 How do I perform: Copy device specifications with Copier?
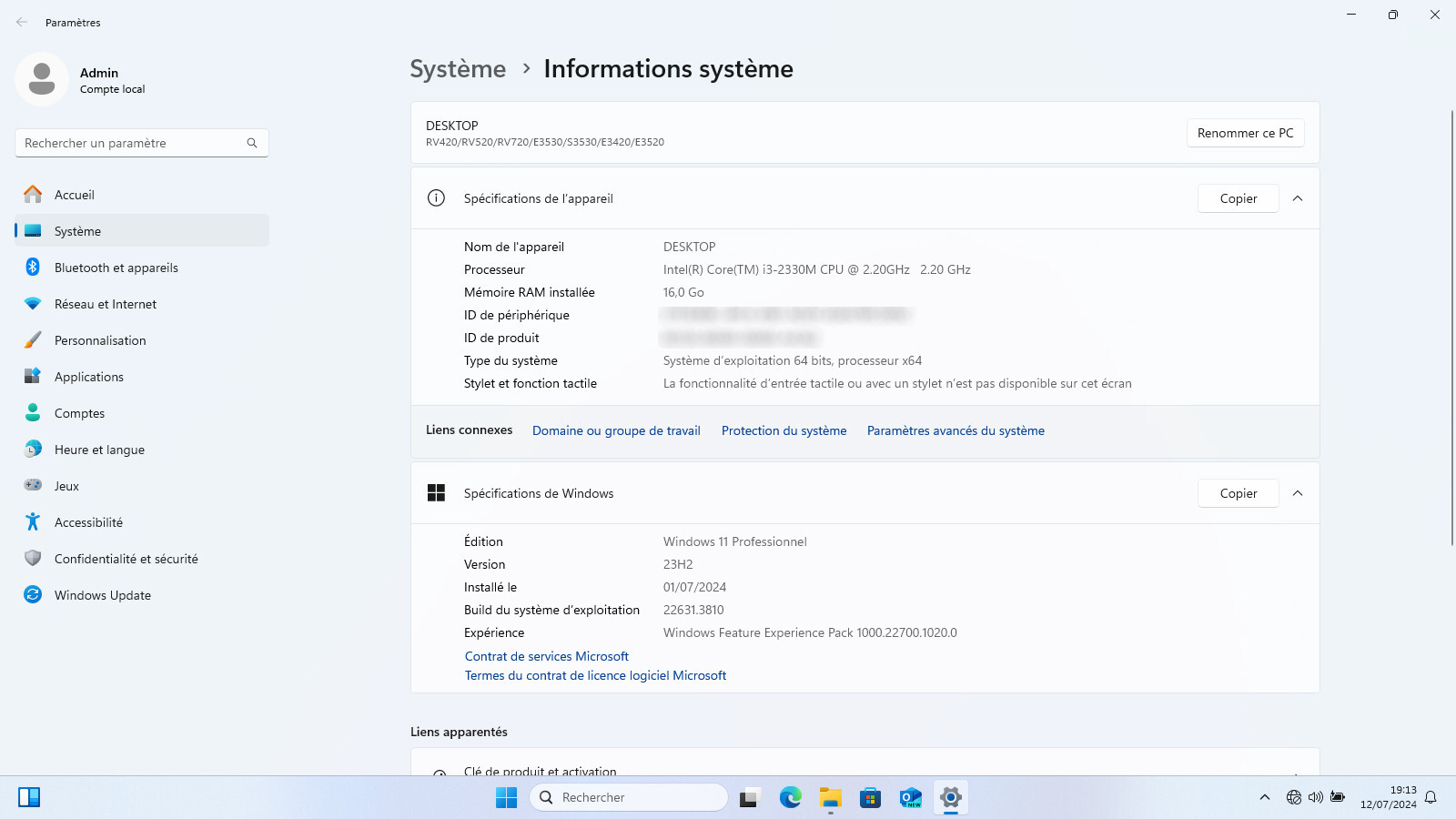click(x=1239, y=198)
